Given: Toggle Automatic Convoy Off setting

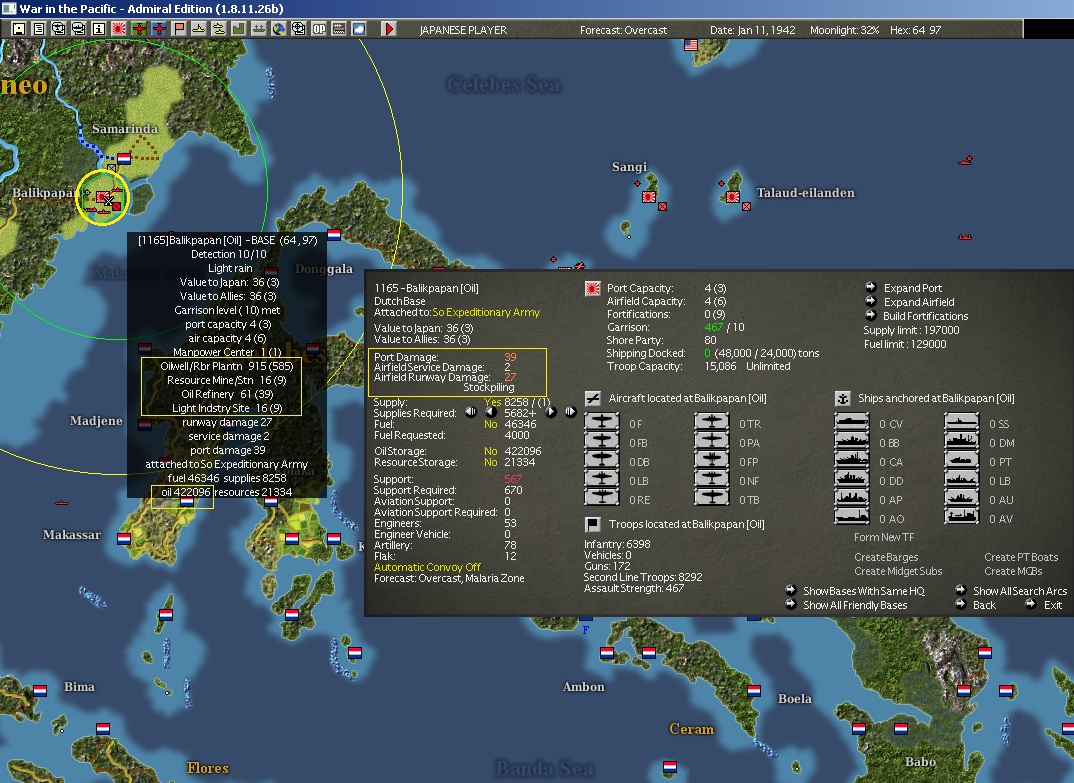Looking at the screenshot, I should [x=427, y=567].
